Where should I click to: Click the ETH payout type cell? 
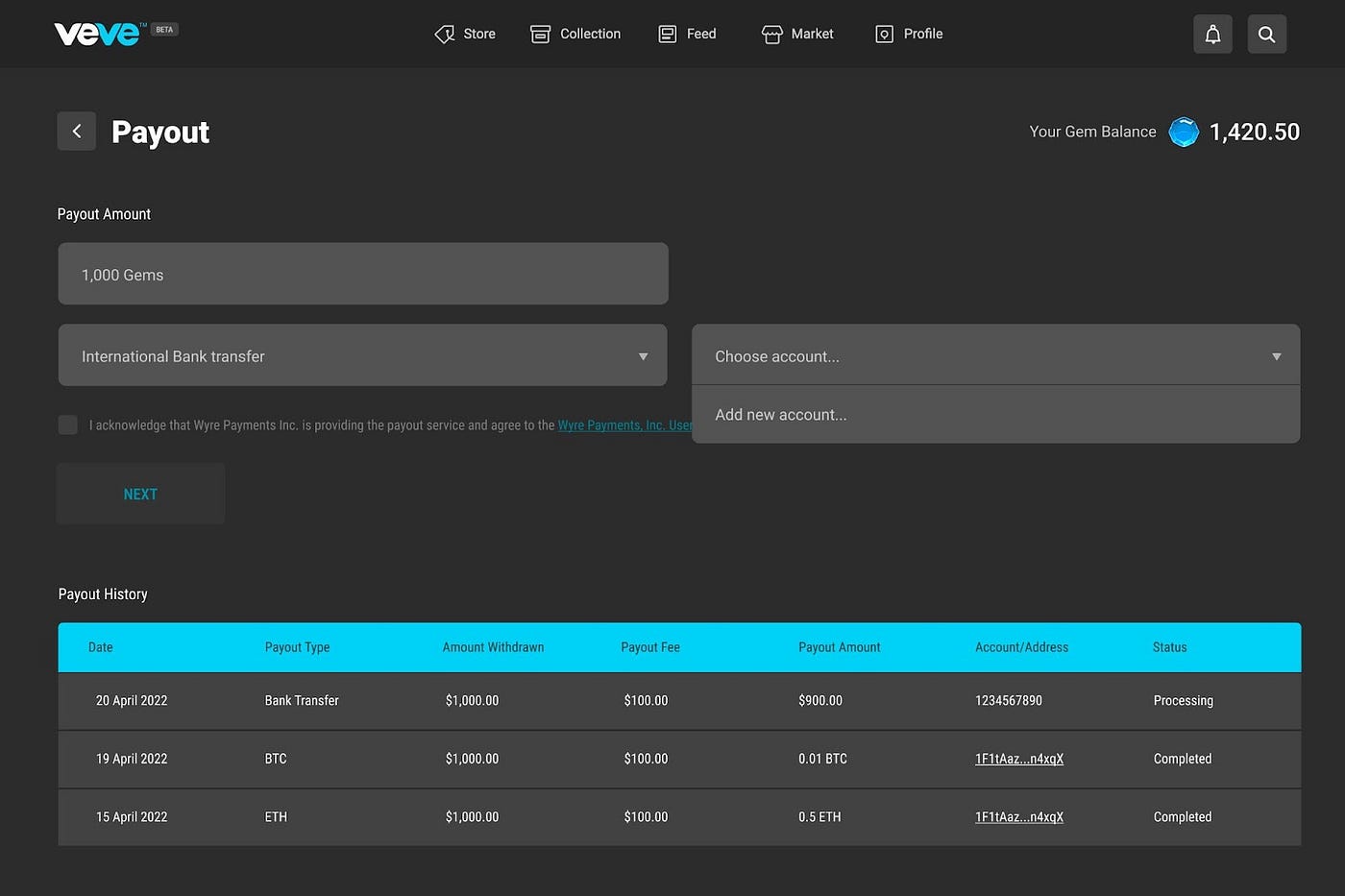(276, 817)
